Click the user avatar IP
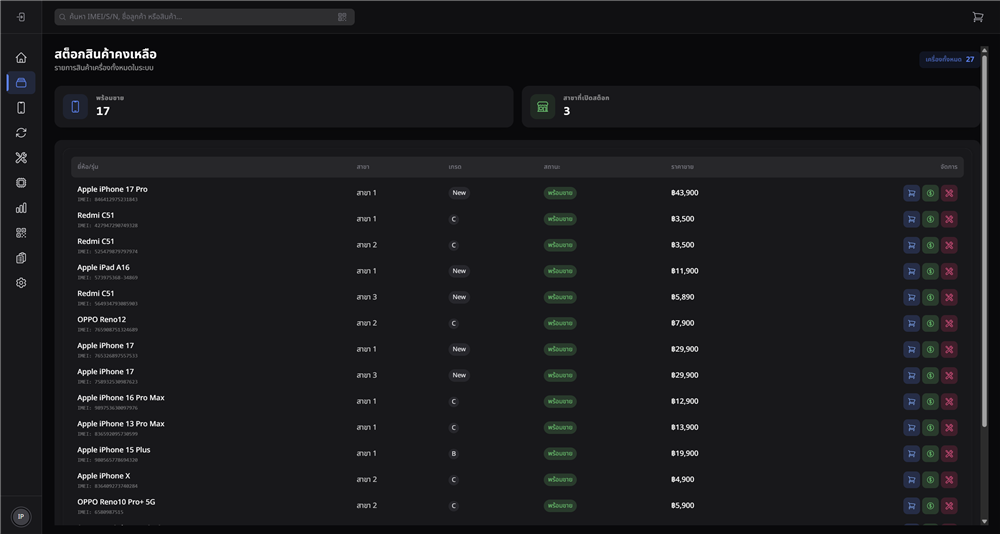The width and height of the screenshot is (1000, 534). click(21, 517)
